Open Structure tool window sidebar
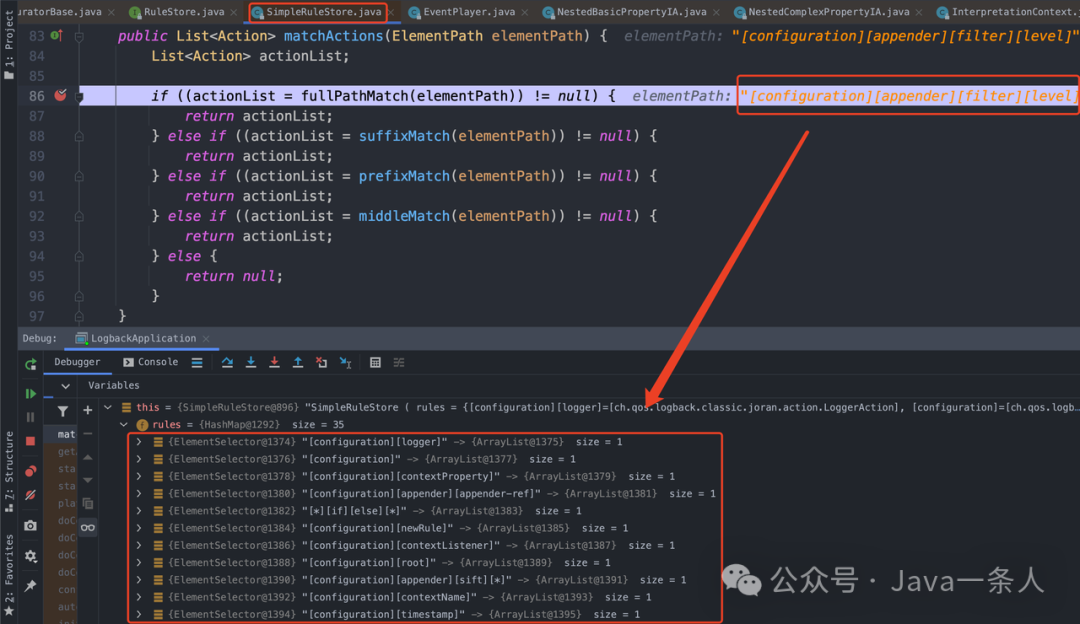Screen dimensions: 1080x624 click(9, 471)
